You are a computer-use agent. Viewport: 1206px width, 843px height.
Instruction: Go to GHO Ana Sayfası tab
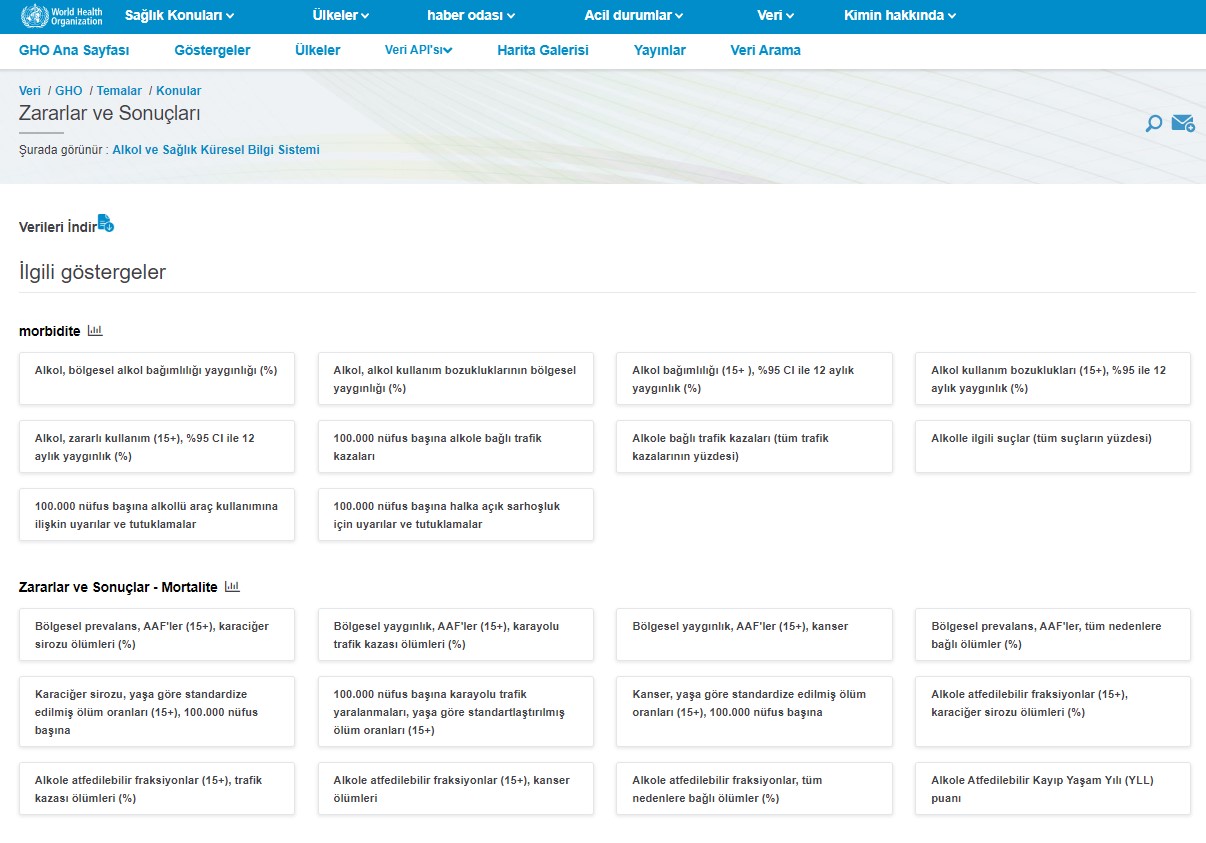pyautogui.click(x=74, y=50)
